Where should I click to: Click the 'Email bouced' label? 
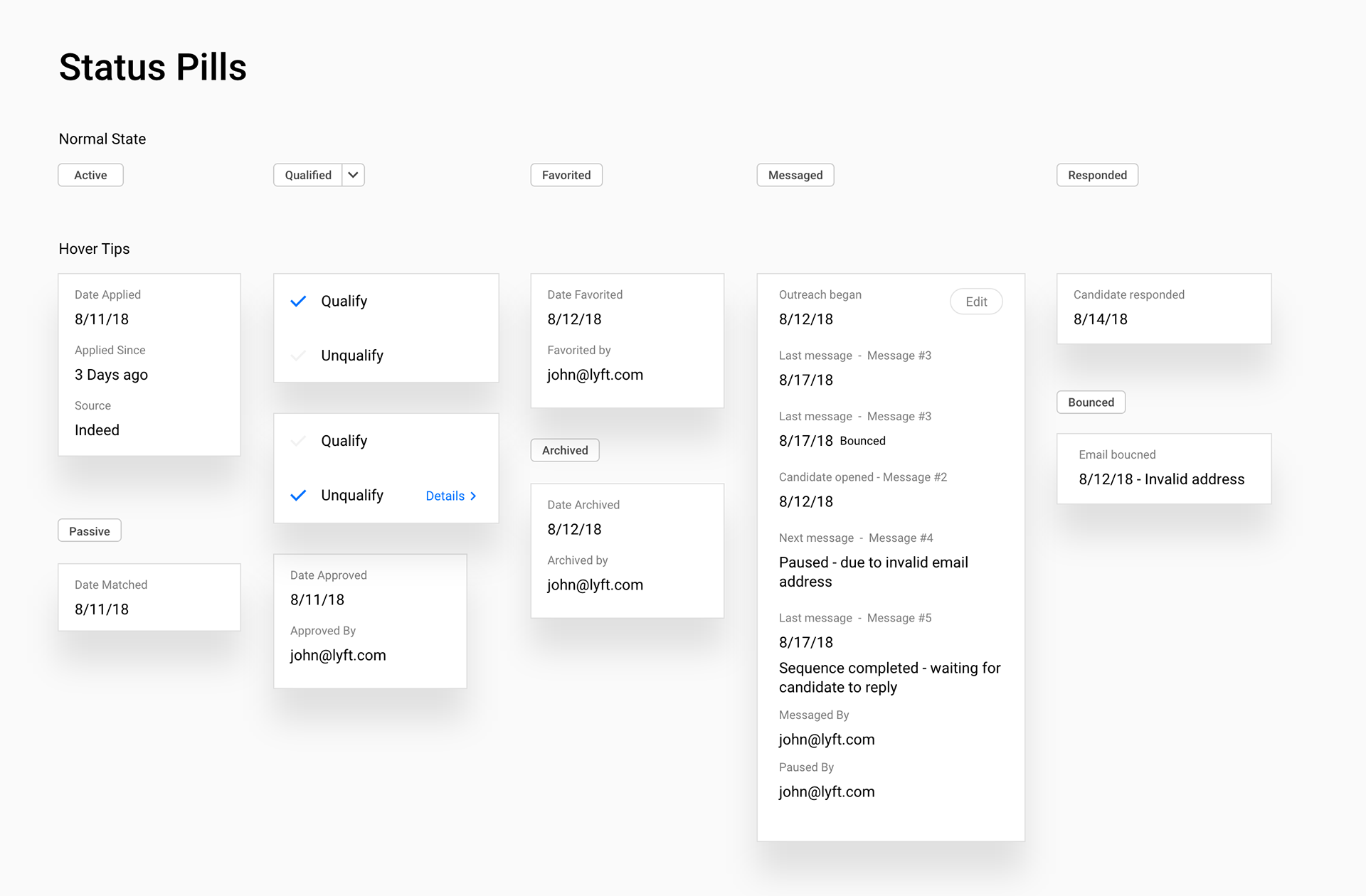tap(1117, 454)
